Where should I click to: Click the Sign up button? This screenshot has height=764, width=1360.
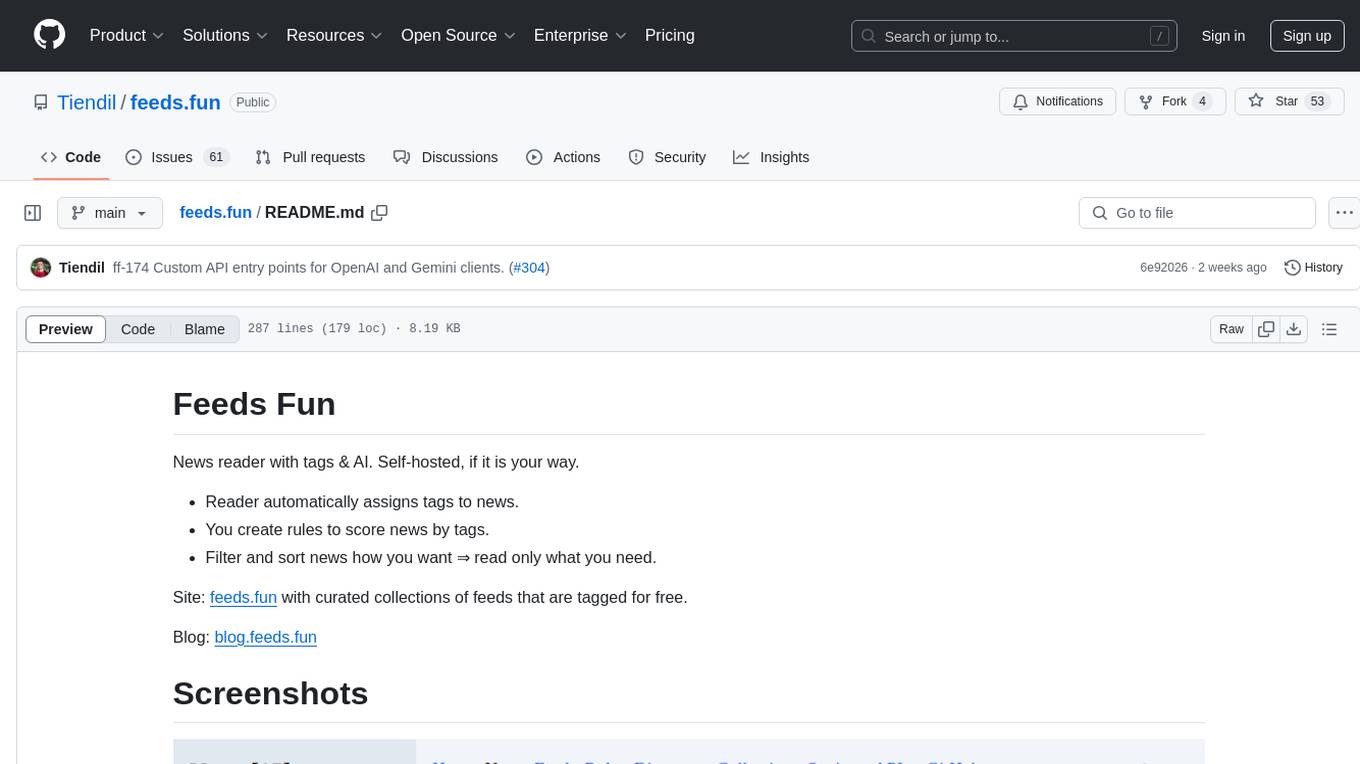pyautogui.click(x=1307, y=36)
